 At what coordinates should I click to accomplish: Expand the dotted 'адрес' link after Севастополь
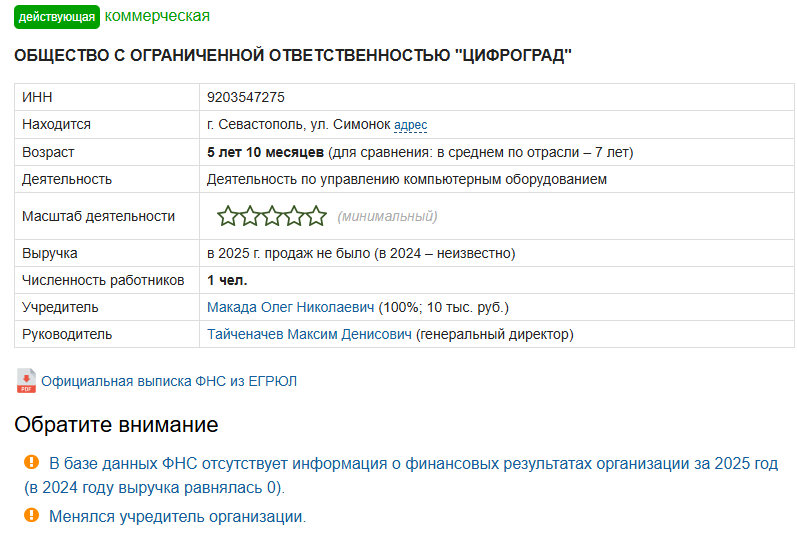click(411, 125)
